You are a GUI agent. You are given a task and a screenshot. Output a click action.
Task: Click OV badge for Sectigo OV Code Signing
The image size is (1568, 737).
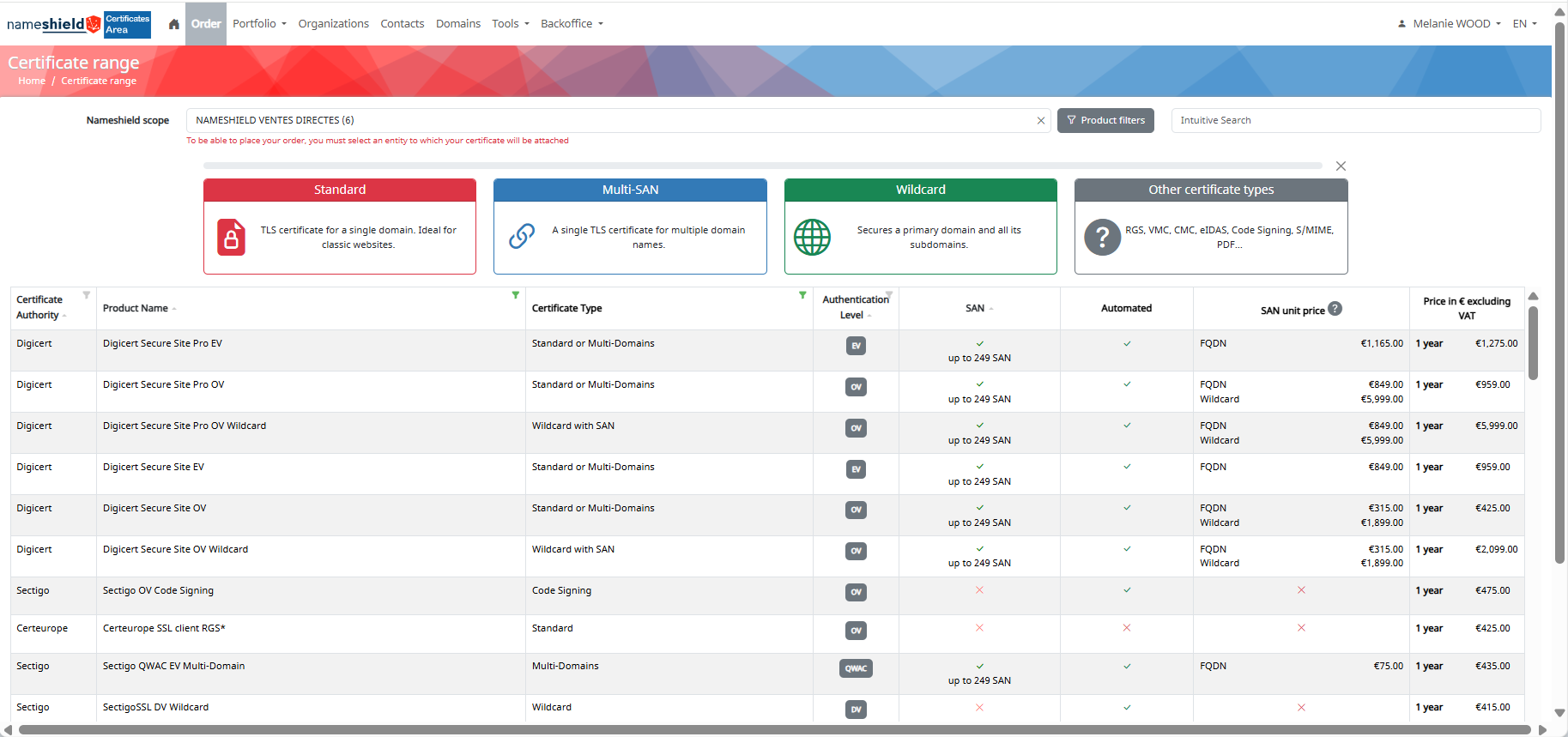pyautogui.click(x=856, y=592)
